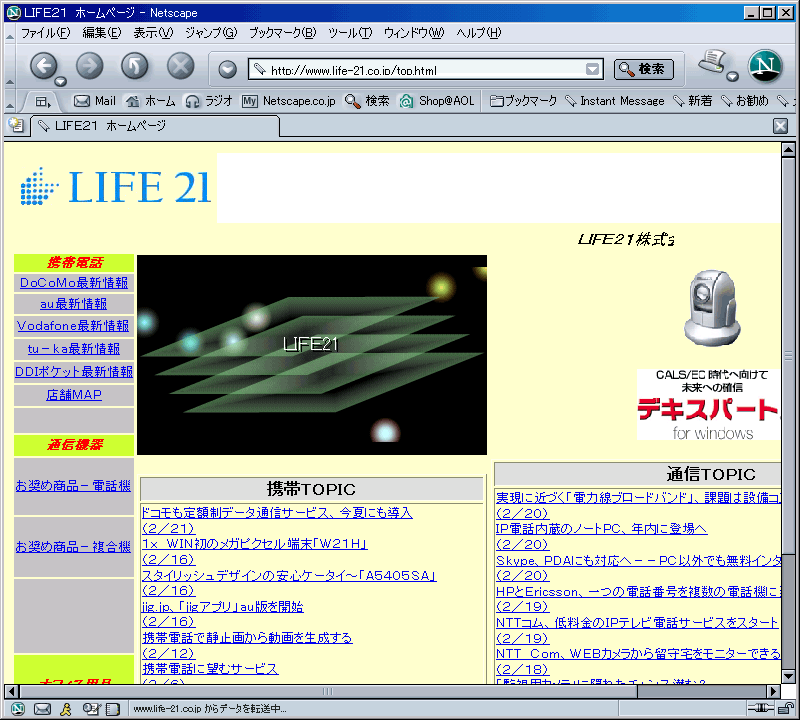
Task: Close the current tab with the X button
Action: point(780,126)
